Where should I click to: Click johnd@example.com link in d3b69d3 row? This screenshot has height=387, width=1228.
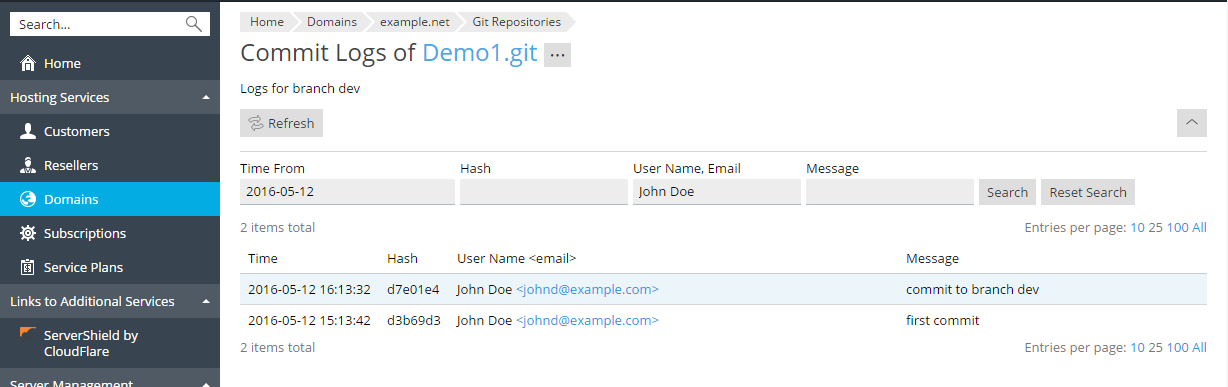click(x=587, y=321)
